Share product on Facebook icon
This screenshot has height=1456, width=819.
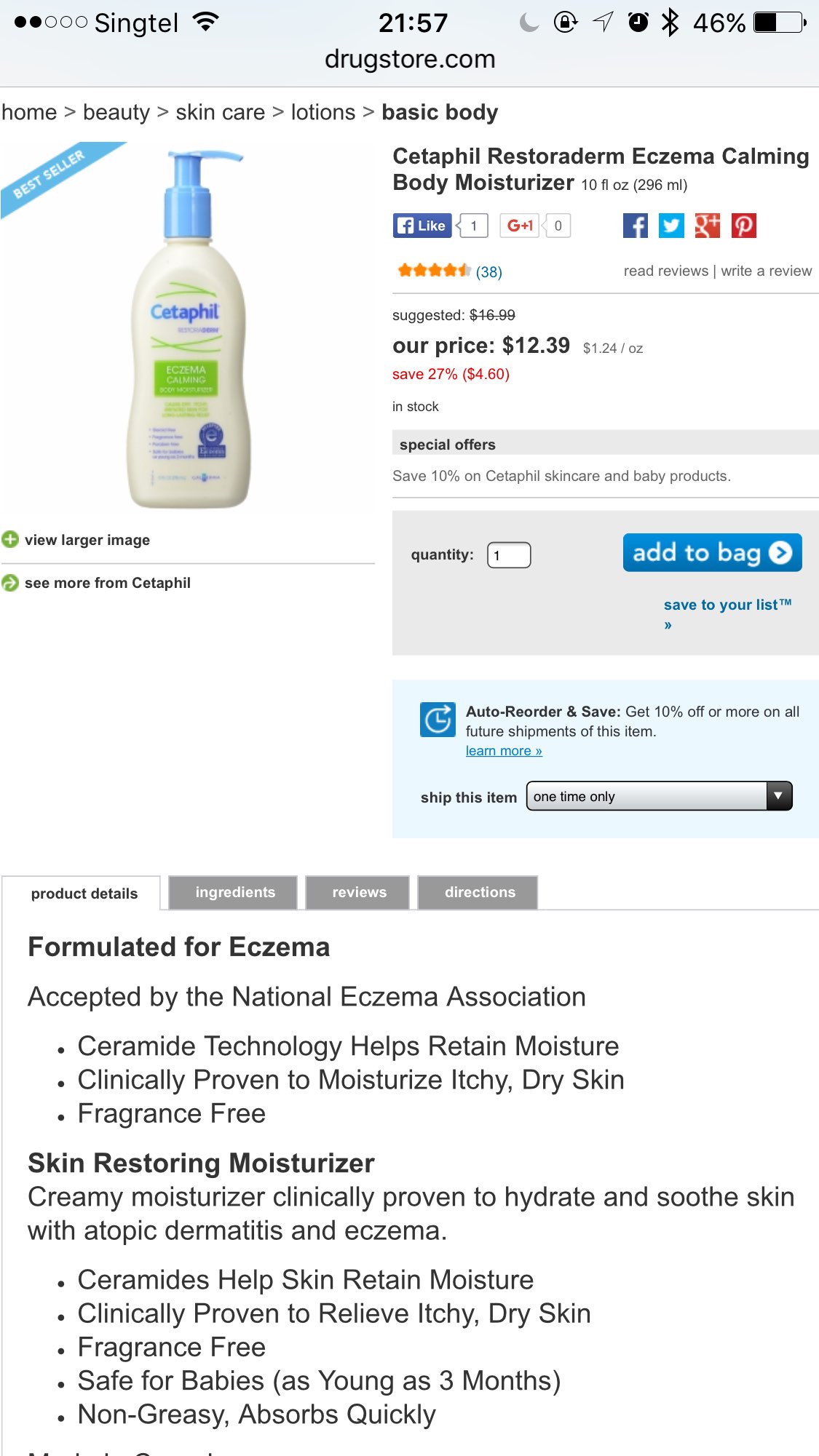635,226
